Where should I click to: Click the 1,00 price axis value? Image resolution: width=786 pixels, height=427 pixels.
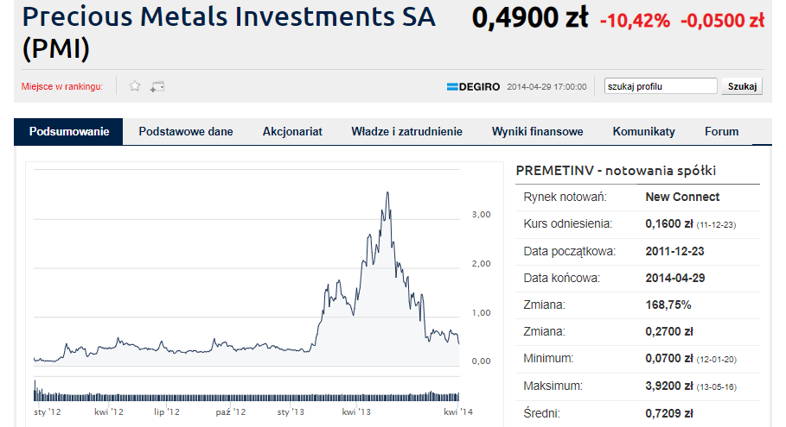tap(481, 313)
